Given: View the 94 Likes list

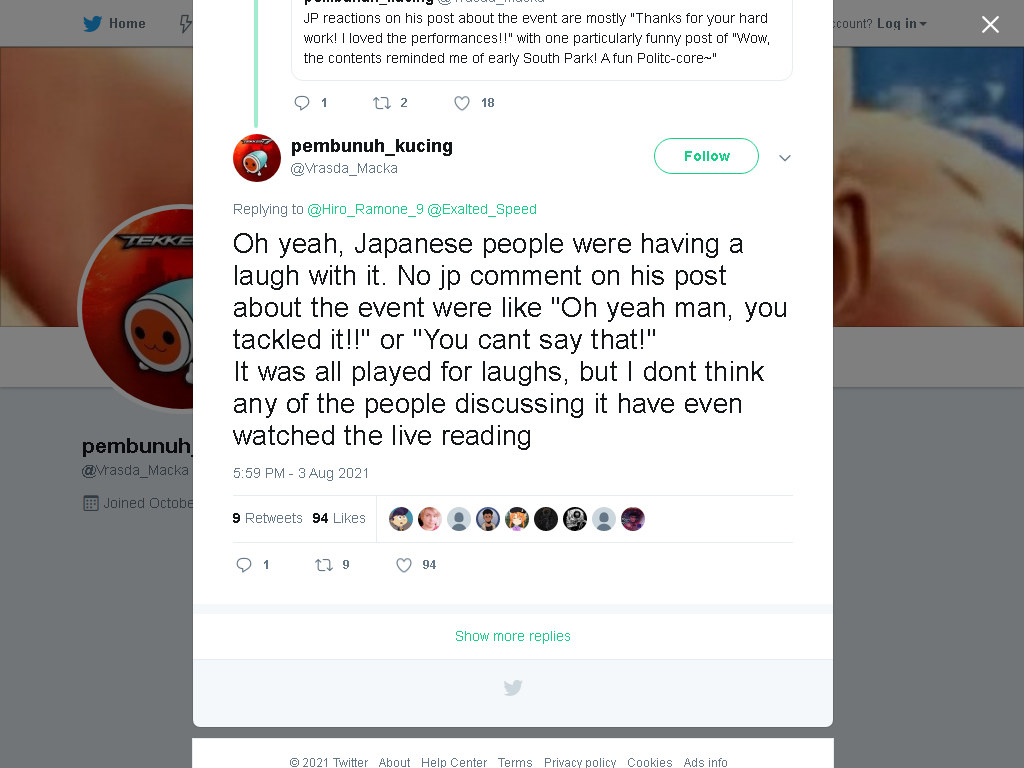Looking at the screenshot, I should [339, 518].
